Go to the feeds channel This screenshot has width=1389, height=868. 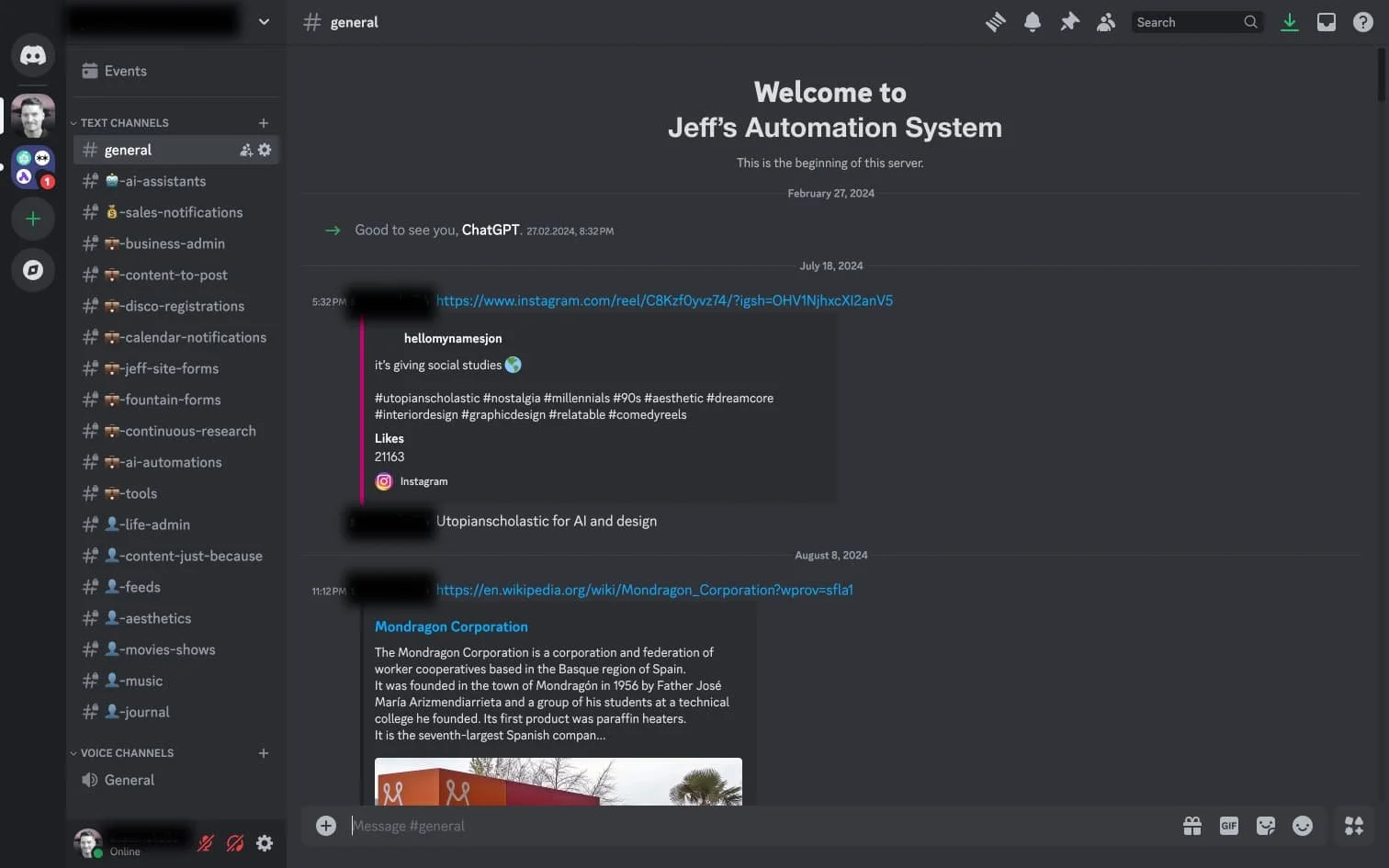tap(176, 587)
